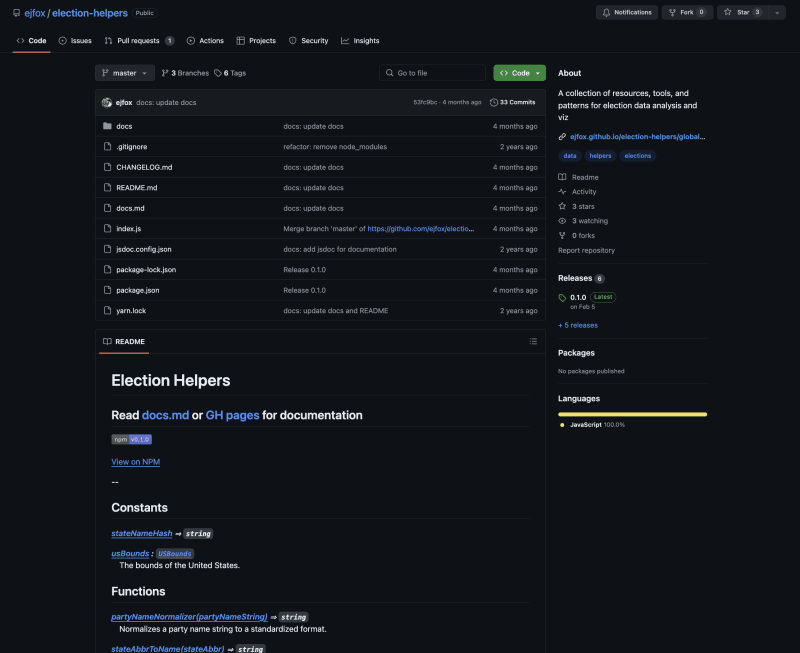Open the .gitignore file
This screenshot has height=653, width=800.
coord(132,147)
